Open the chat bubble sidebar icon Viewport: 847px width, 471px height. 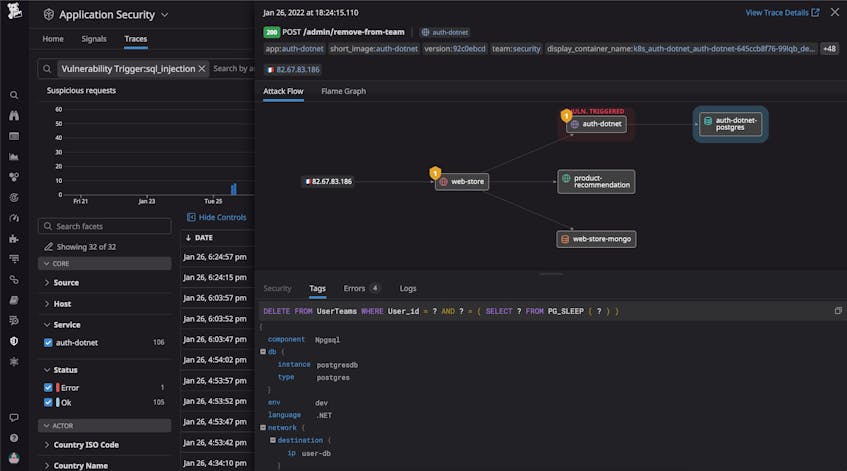[x=14, y=418]
